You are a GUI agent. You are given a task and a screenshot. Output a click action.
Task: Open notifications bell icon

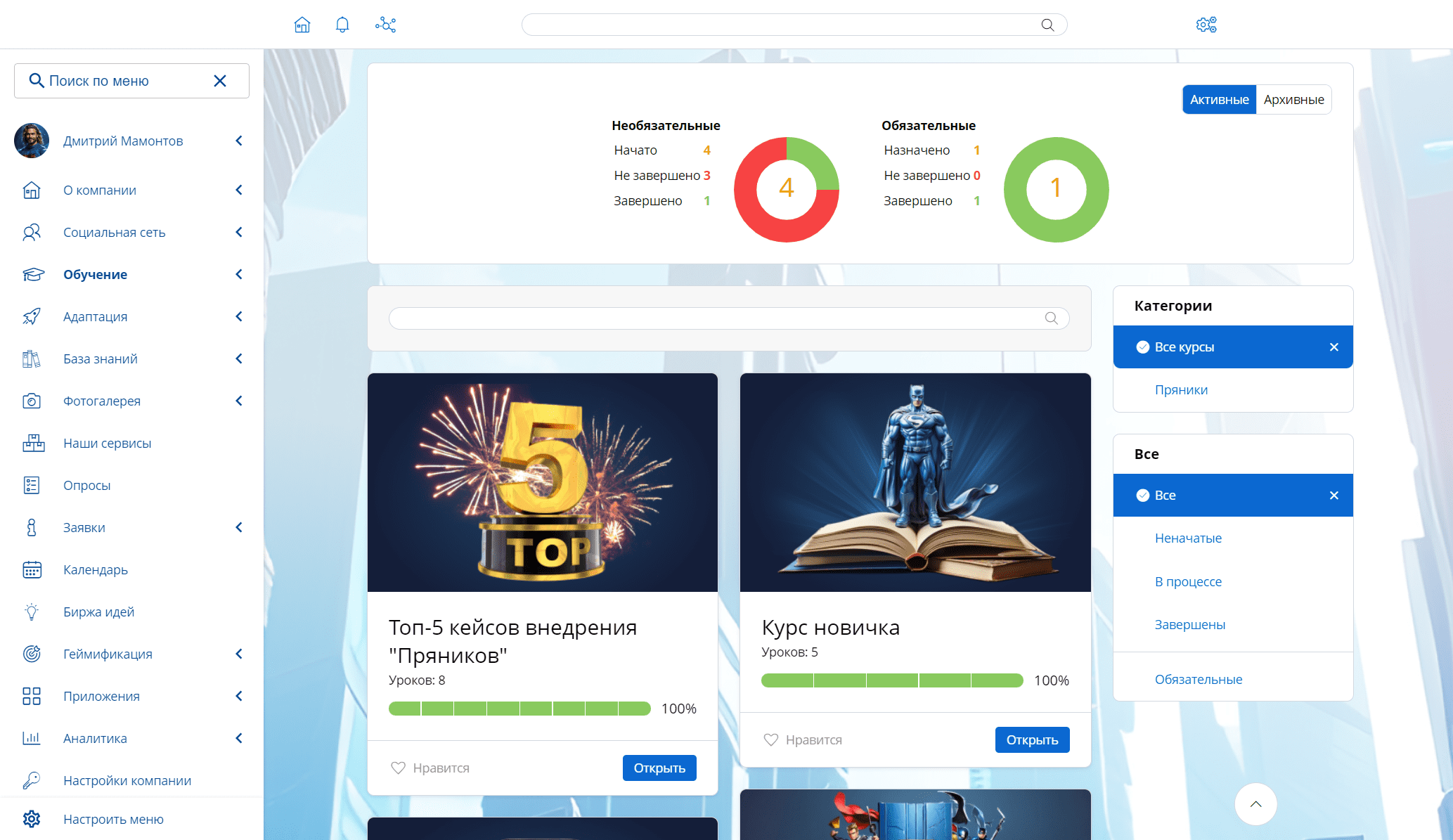click(342, 25)
